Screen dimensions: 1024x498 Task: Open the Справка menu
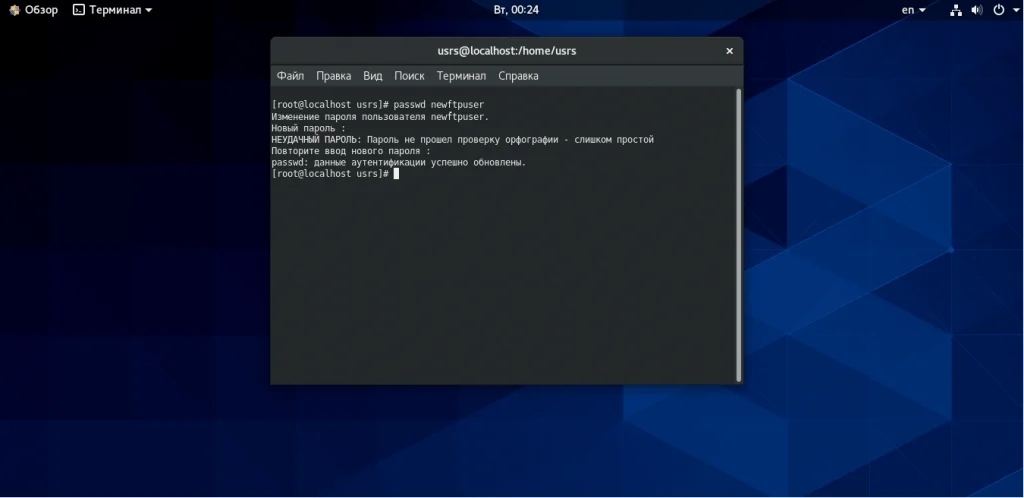(518, 76)
